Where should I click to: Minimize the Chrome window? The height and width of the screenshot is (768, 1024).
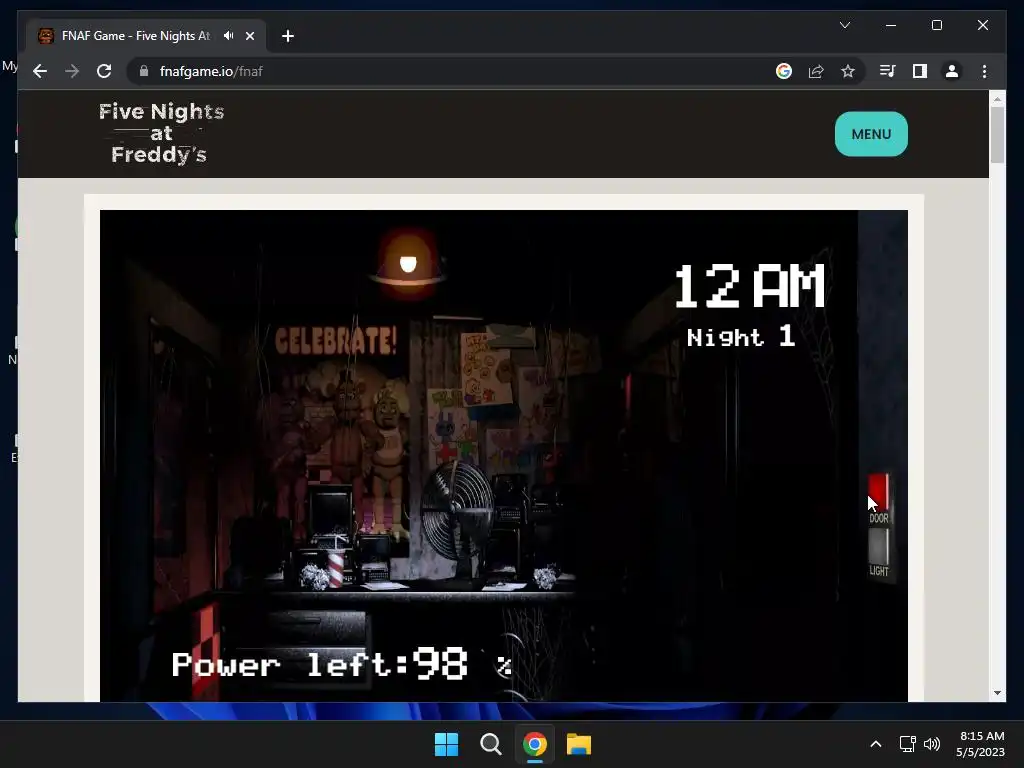click(x=891, y=25)
